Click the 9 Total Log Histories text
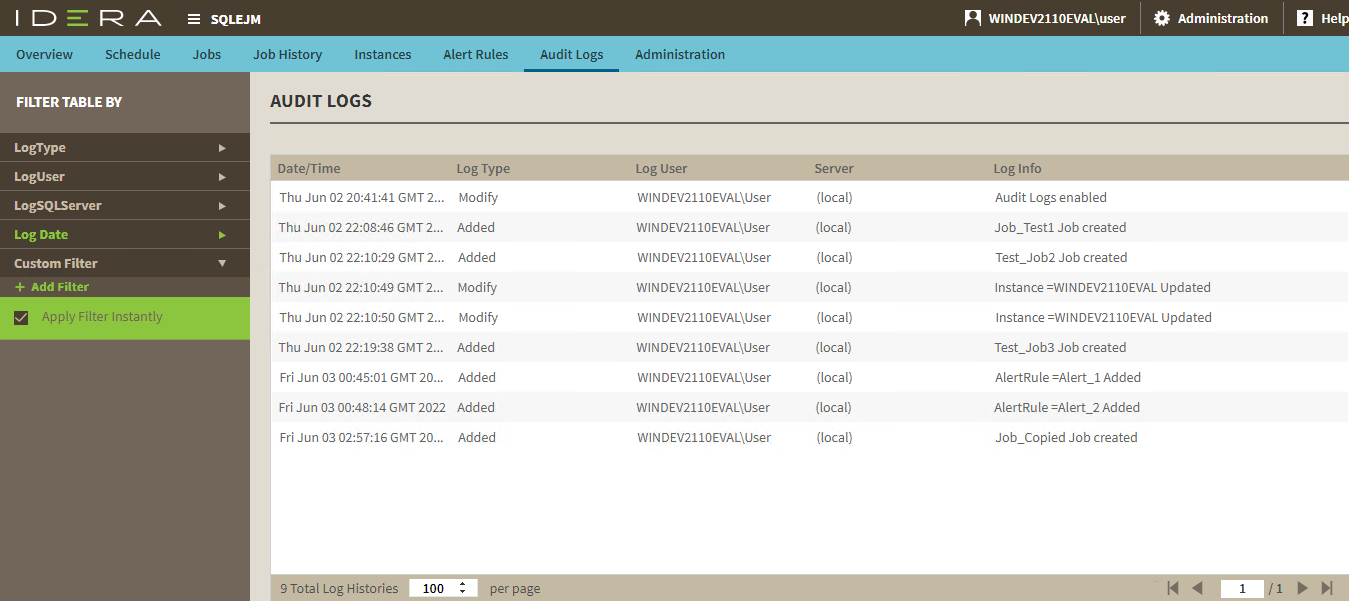This screenshot has height=601, width=1349. click(x=339, y=588)
